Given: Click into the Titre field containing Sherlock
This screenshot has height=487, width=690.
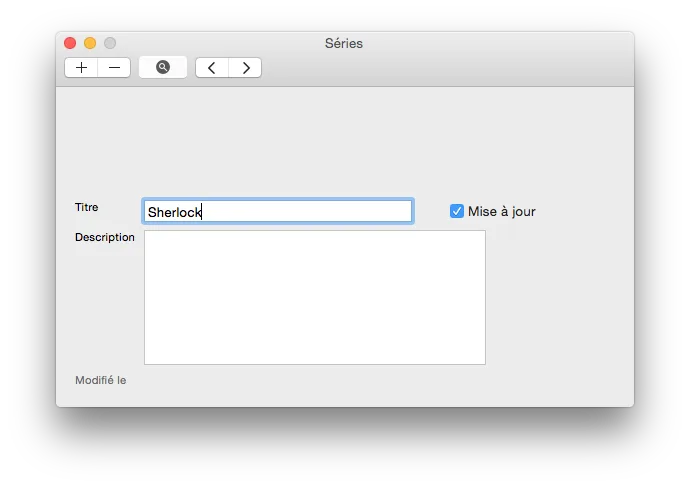Looking at the screenshot, I should click(x=278, y=212).
